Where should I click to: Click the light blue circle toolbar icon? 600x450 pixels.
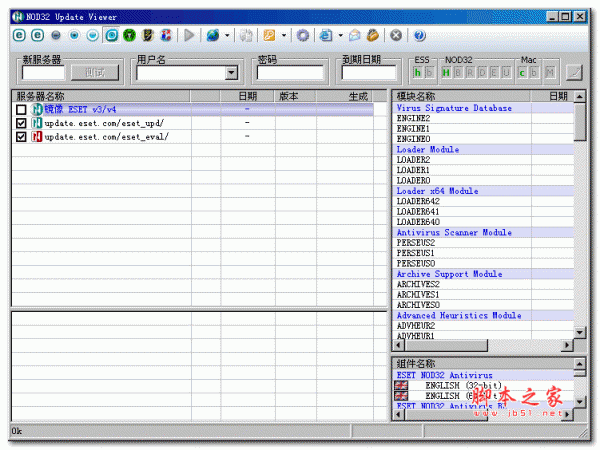93,36
